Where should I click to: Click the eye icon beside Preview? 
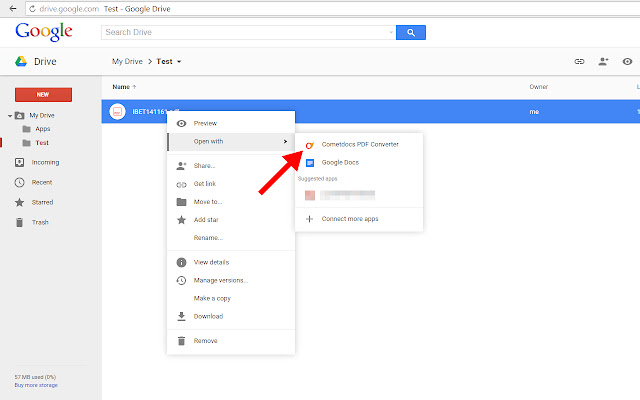pyautogui.click(x=181, y=123)
